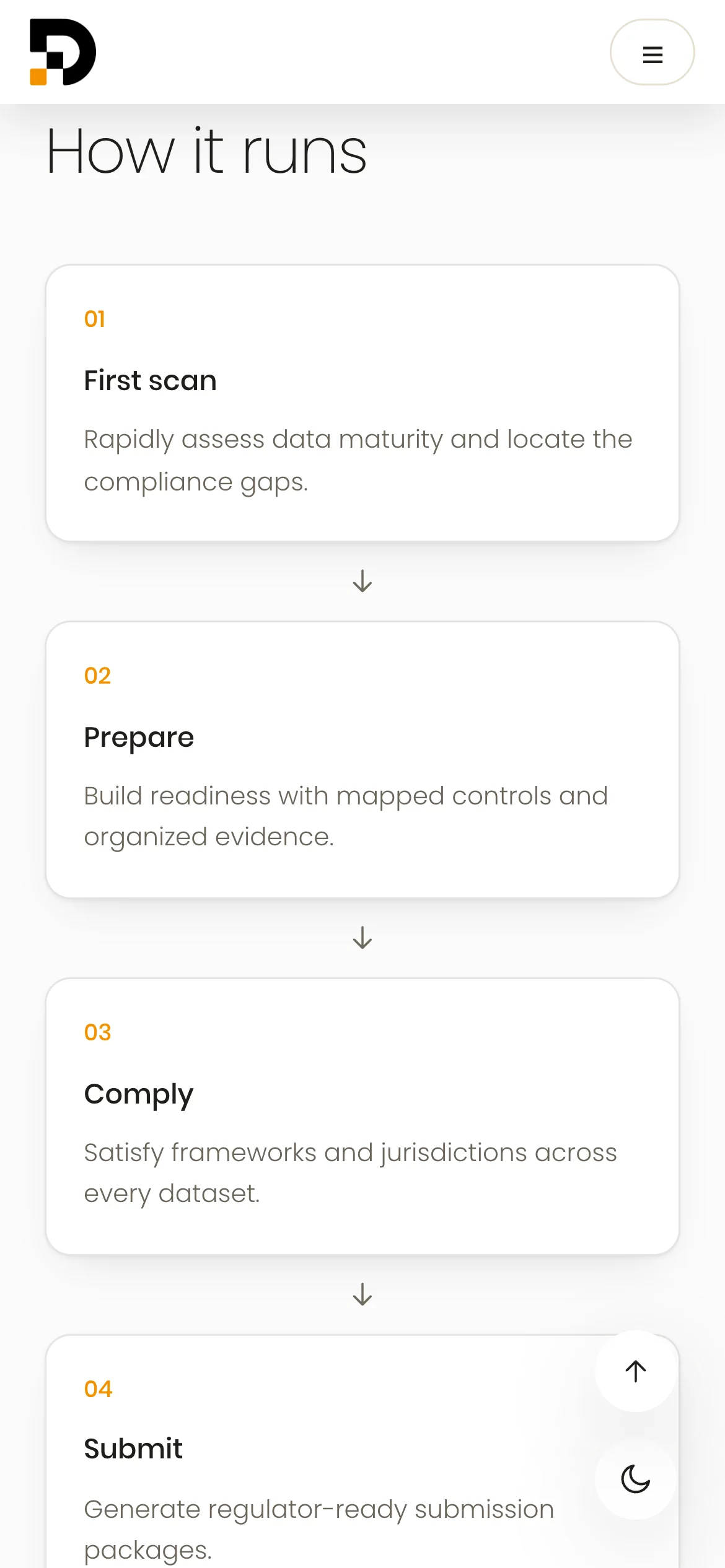725x1568 pixels.
Task: Click the black and orange D logo
Action: tap(63, 52)
